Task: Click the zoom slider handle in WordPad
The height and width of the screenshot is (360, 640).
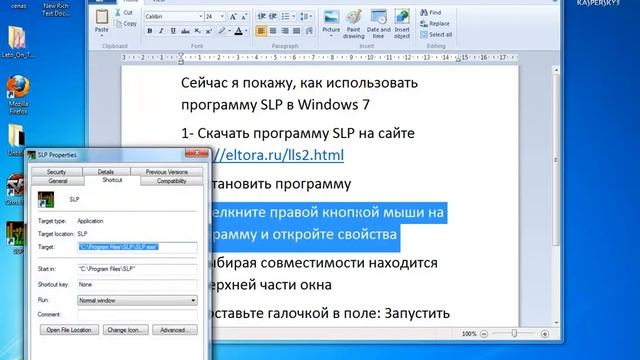Action: [x=514, y=333]
